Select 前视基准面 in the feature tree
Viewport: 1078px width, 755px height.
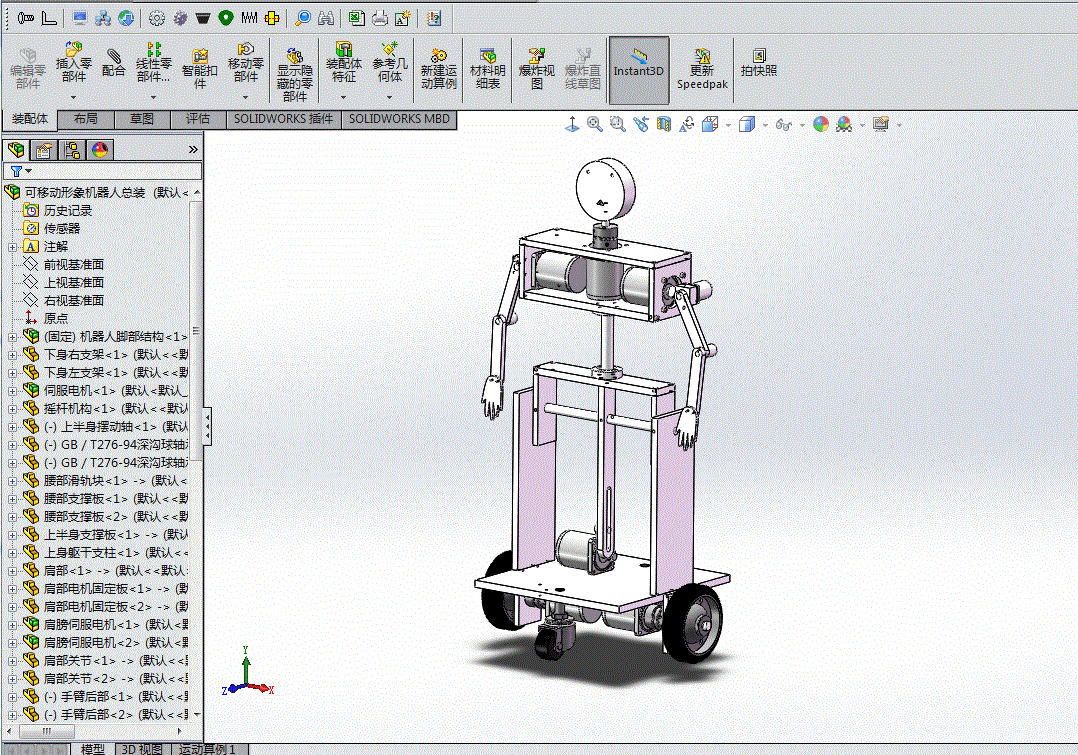tap(73, 264)
